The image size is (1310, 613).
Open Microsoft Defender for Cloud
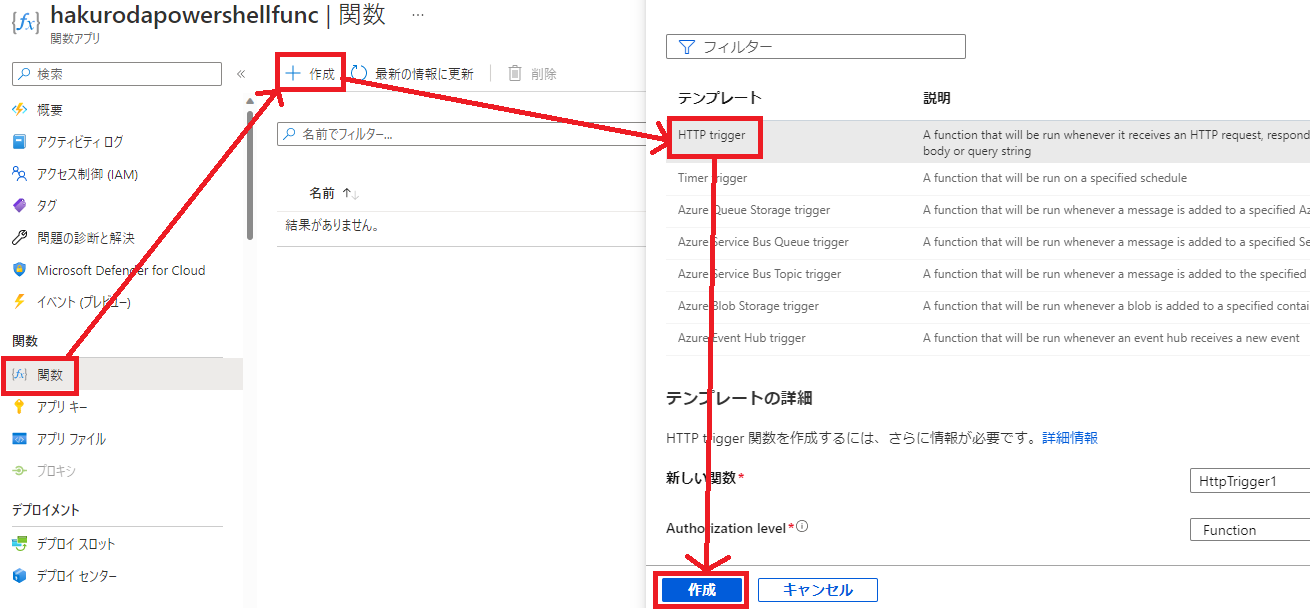click(120, 269)
